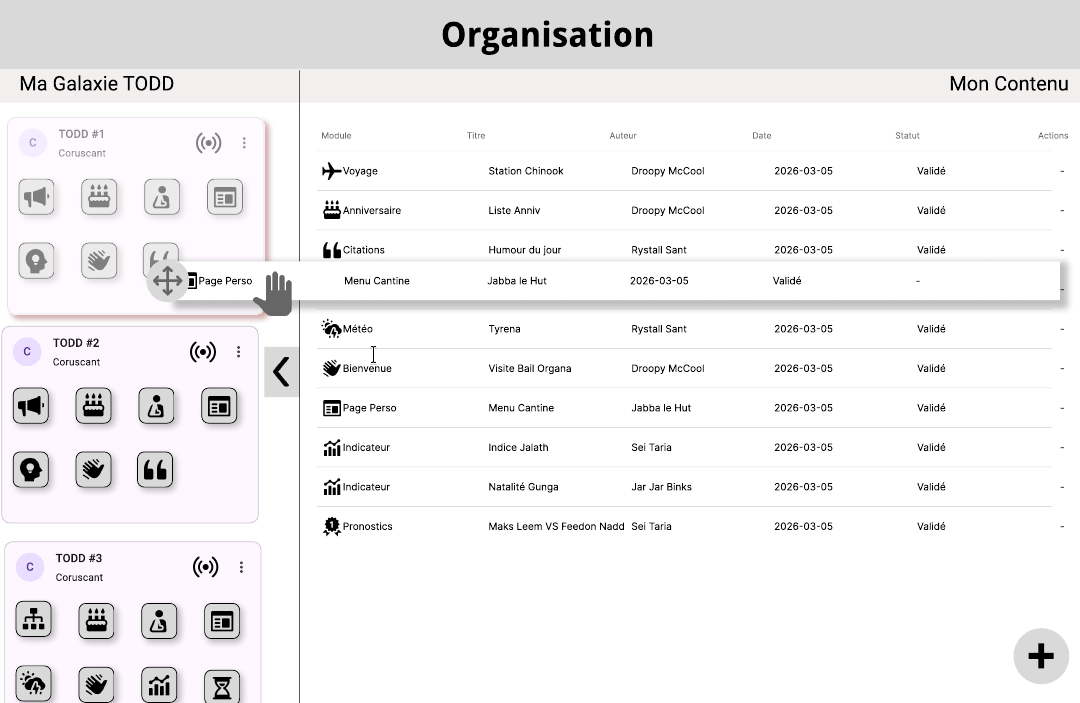Click the quote icon of the Citations row
Screen dimensions: 1080x703
pyautogui.click(x=332, y=250)
